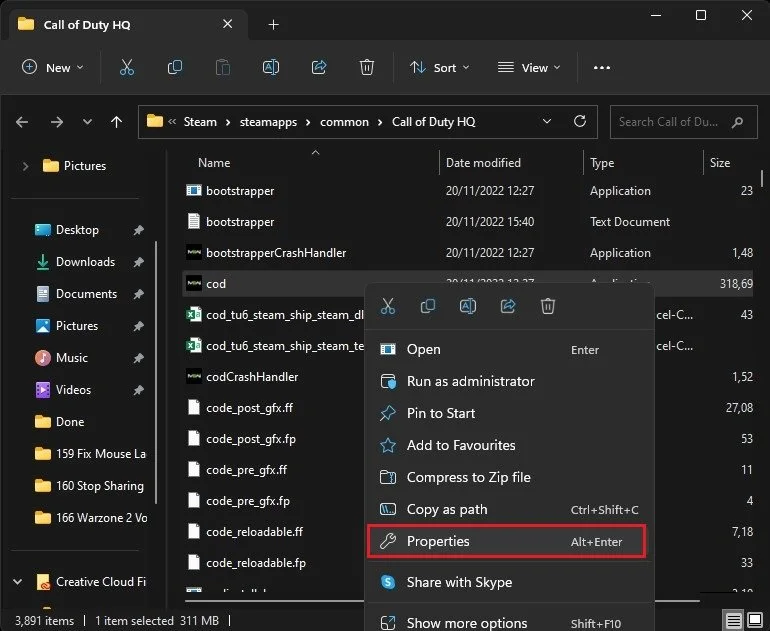Viewport: 770px width, 631px height.
Task: Select Properties in the context menu
Action: pos(506,541)
